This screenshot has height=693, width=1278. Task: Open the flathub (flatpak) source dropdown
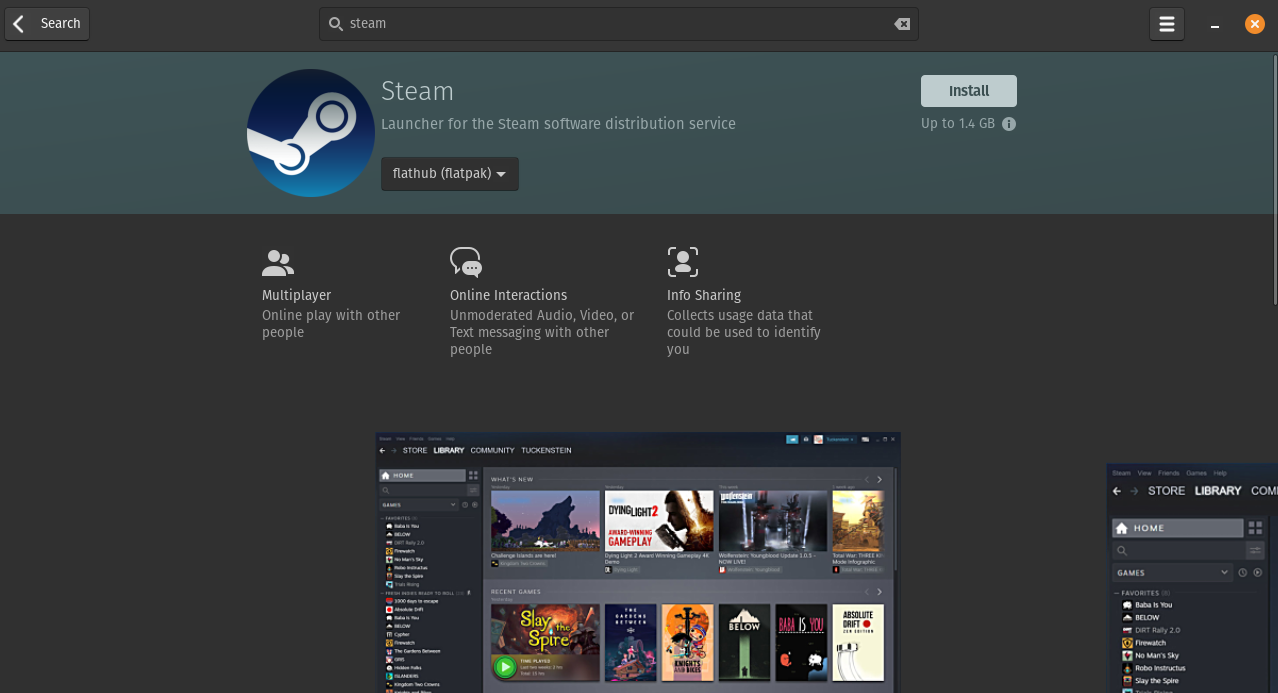pos(449,174)
